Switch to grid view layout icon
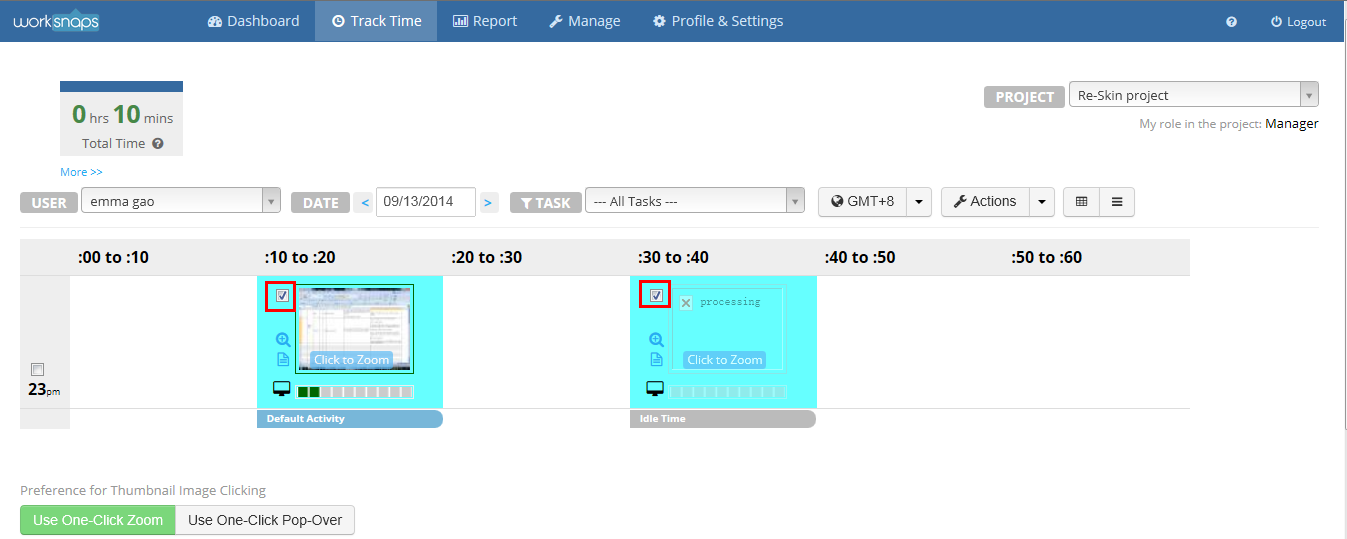 pyautogui.click(x=1081, y=202)
